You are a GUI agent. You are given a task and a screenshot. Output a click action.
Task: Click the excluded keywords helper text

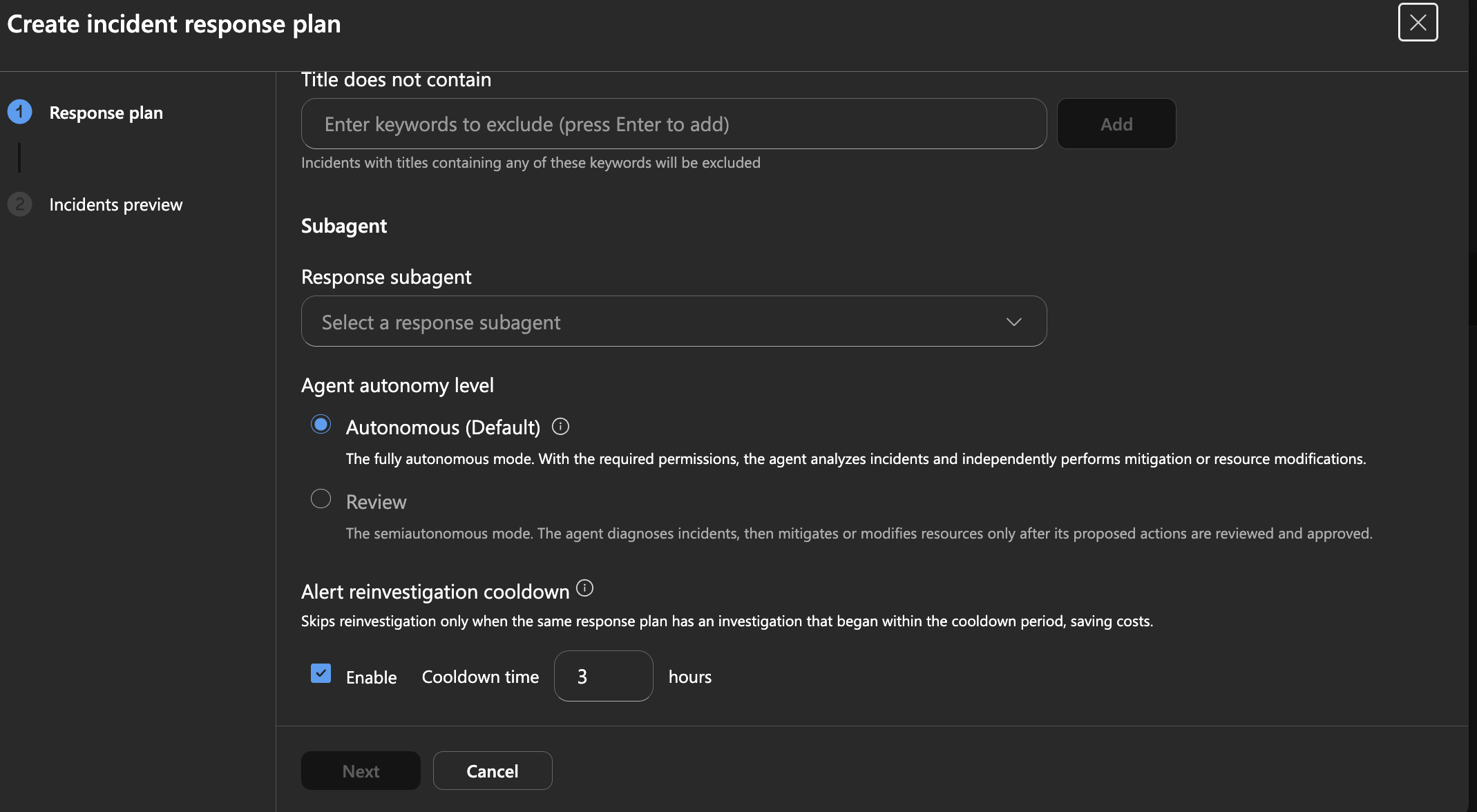pyautogui.click(x=531, y=162)
